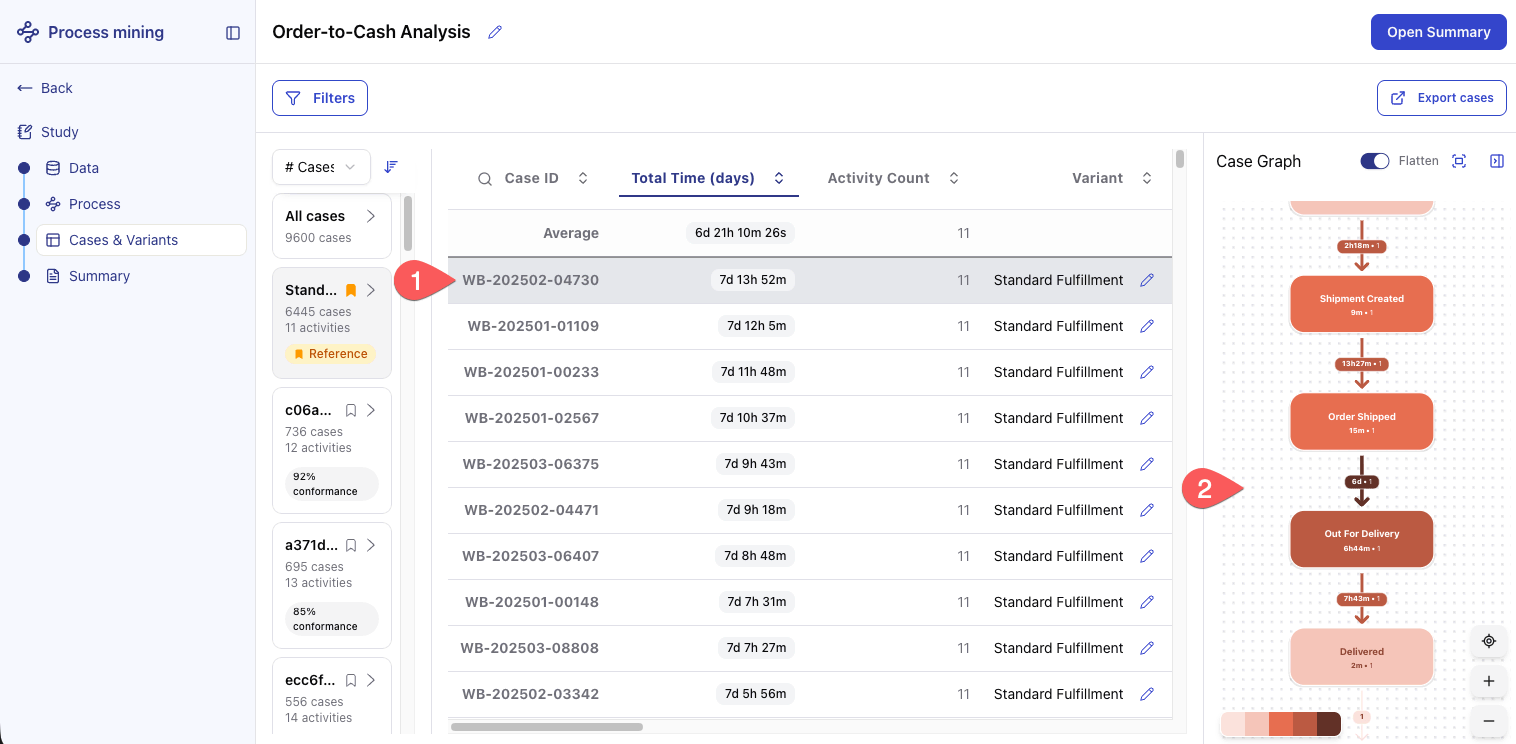Click the Shipment Created graph node

click(1361, 304)
